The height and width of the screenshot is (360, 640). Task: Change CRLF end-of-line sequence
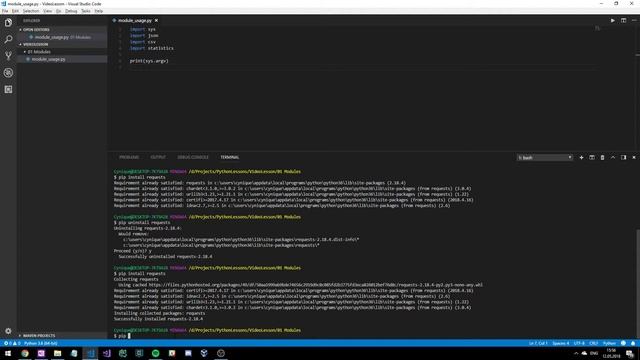593,343
